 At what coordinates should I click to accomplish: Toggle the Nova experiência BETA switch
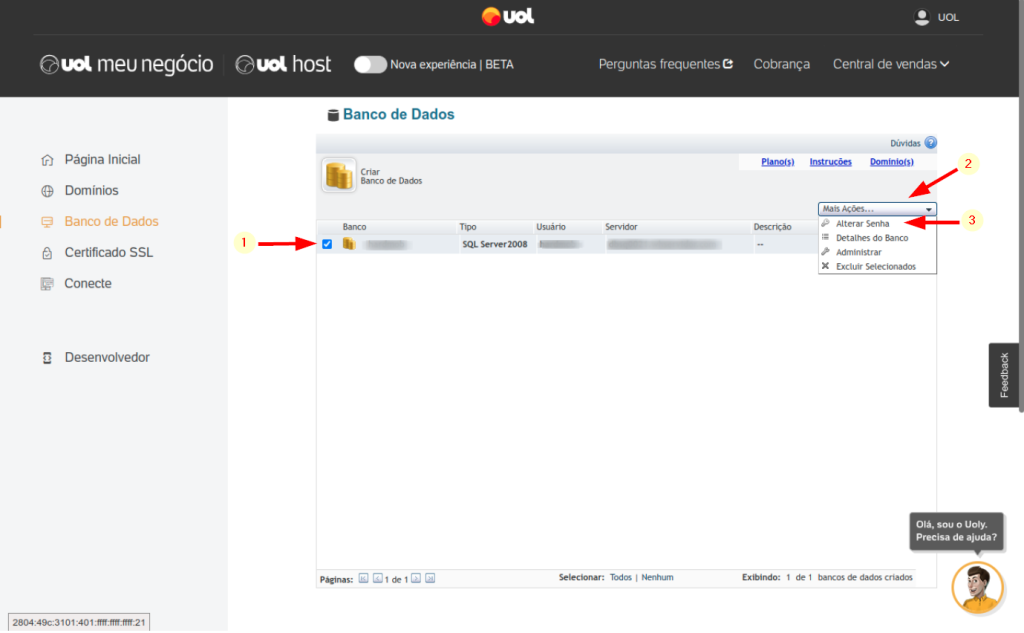pyautogui.click(x=370, y=64)
